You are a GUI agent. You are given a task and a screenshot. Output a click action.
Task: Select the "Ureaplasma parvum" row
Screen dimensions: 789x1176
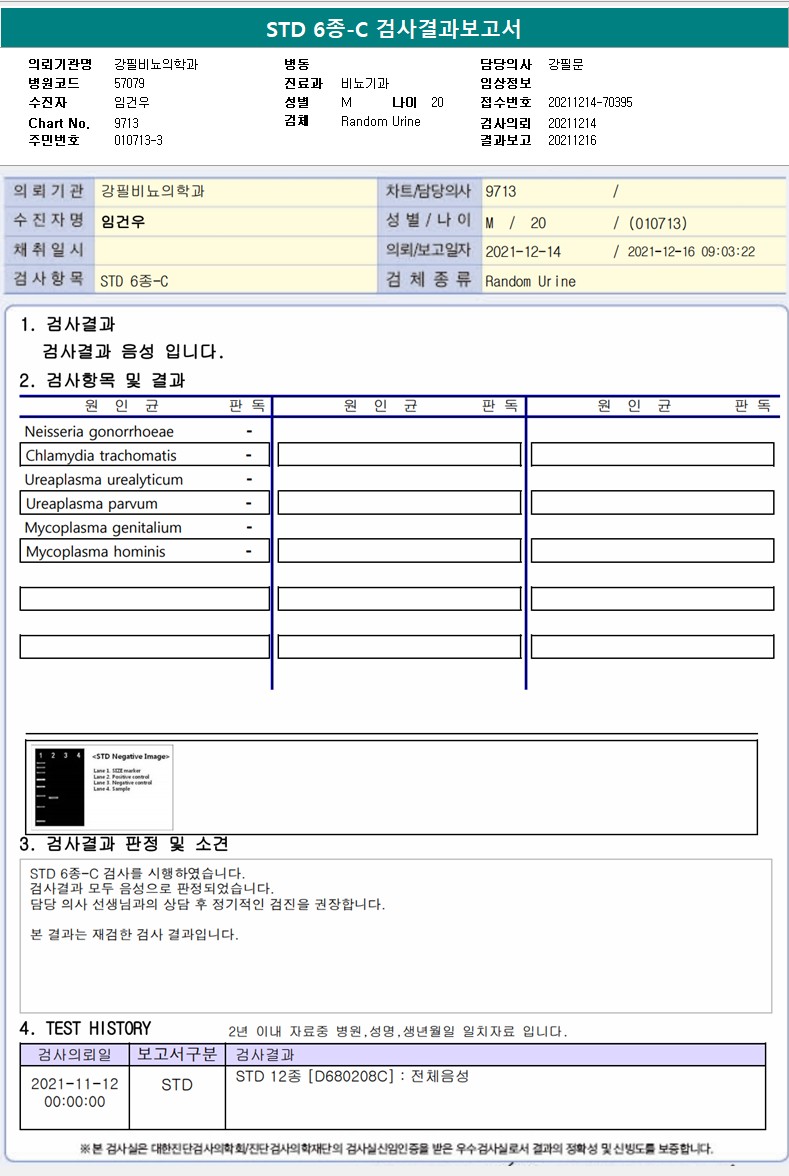(x=145, y=503)
